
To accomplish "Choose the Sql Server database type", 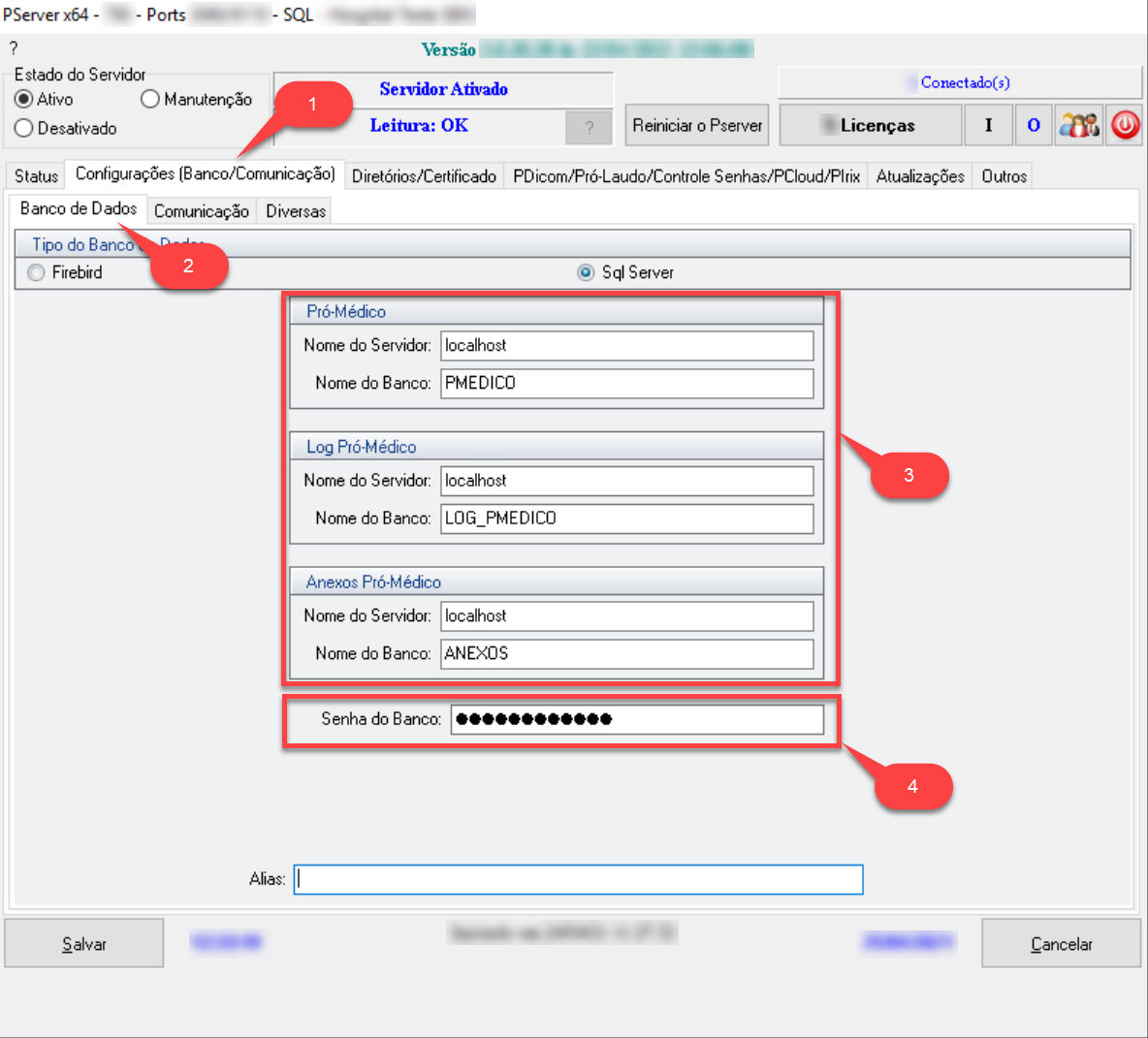I will [x=586, y=272].
